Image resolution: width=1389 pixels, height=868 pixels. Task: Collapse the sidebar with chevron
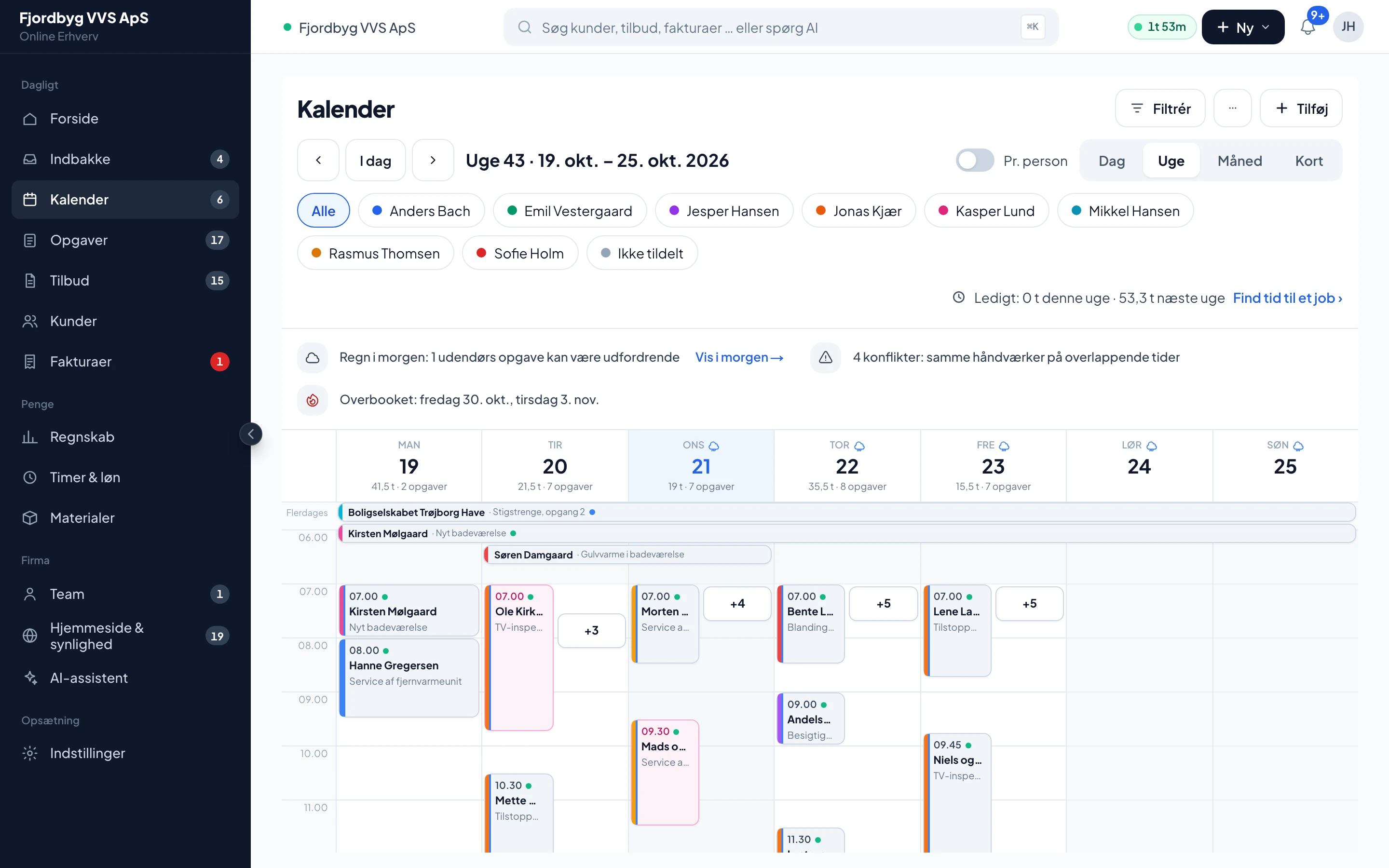pos(251,434)
